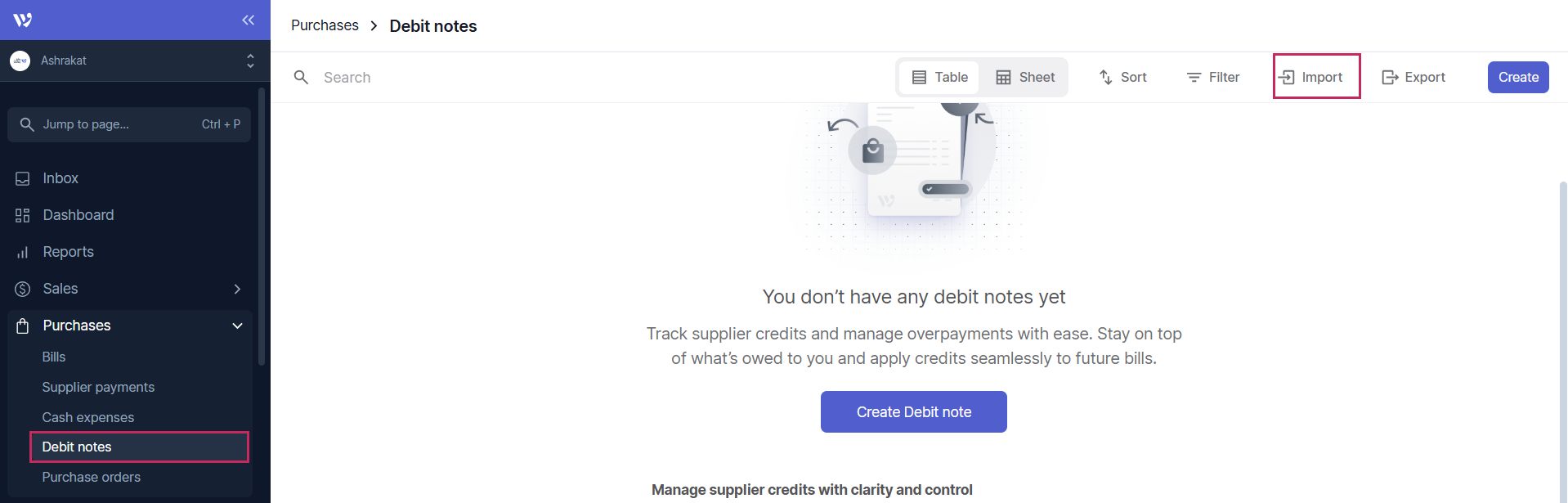Image resolution: width=1568 pixels, height=503 pixels.
Task: Click the Wafeq logo icon
Action: (x=23, y=20)
